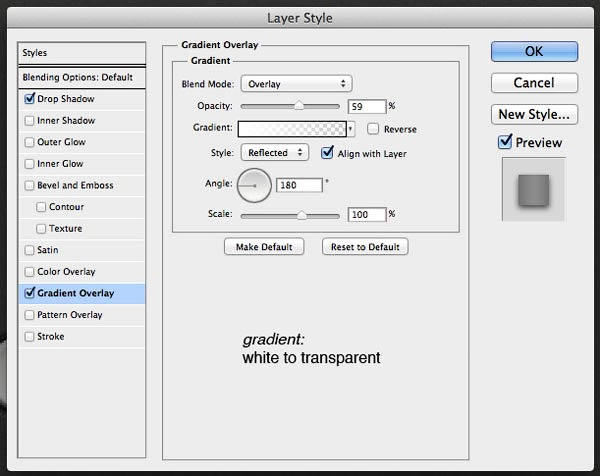Uncheck the Drop Shadow checkbox

[x=29, y=99]
